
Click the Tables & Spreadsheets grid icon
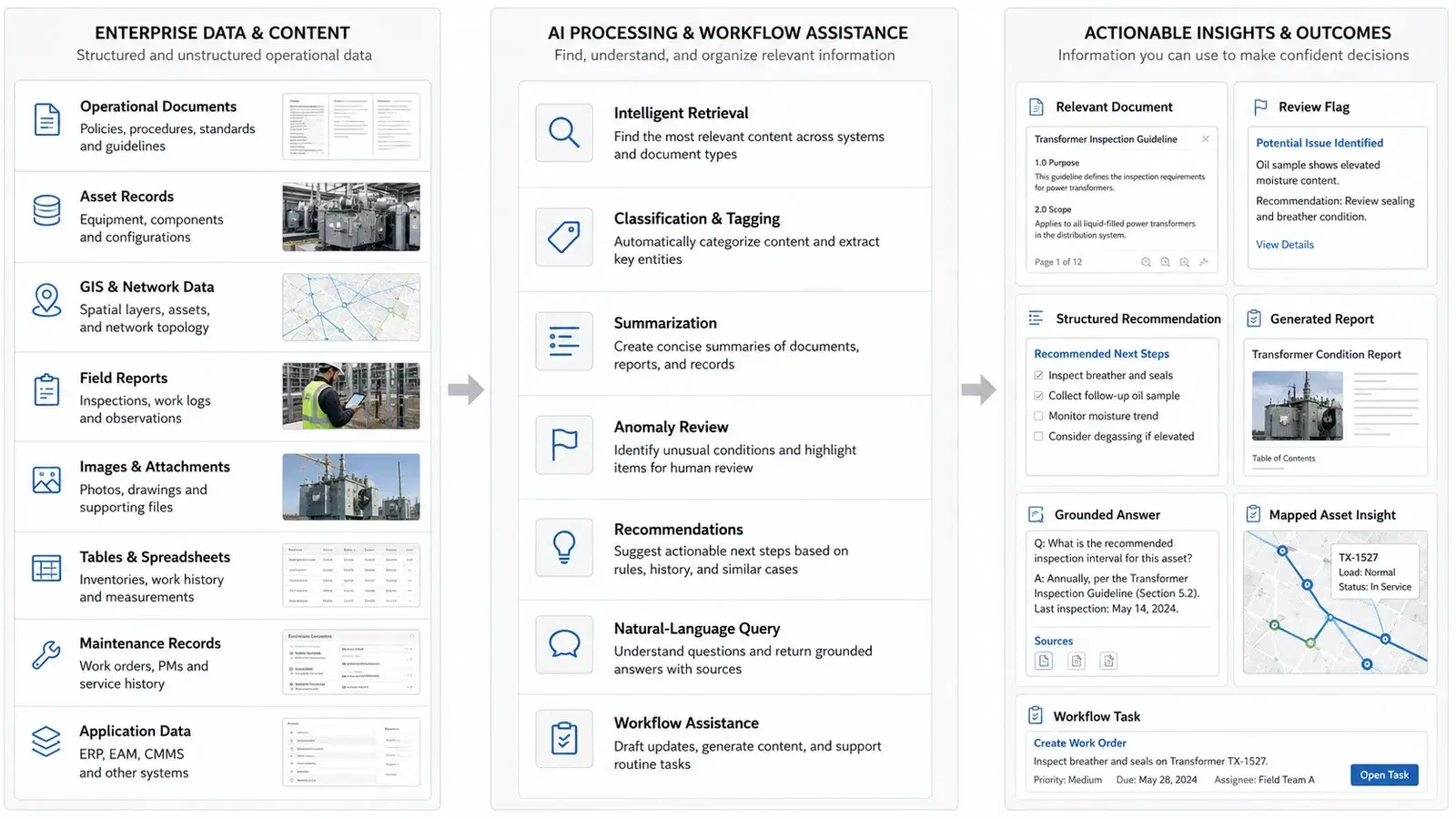point(46,569)
